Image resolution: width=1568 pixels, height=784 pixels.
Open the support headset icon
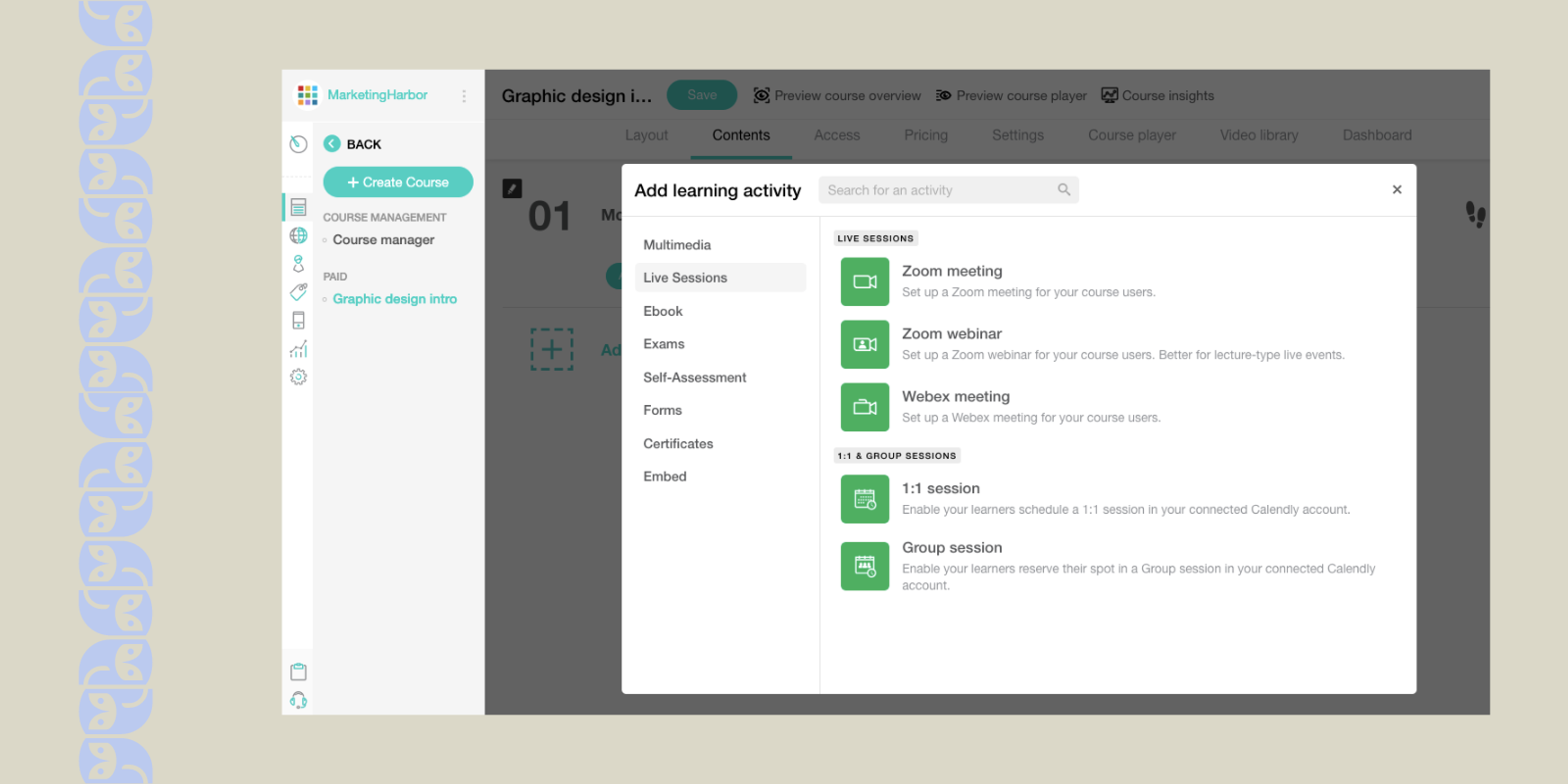pyautogui.click(x=298, y=700)
